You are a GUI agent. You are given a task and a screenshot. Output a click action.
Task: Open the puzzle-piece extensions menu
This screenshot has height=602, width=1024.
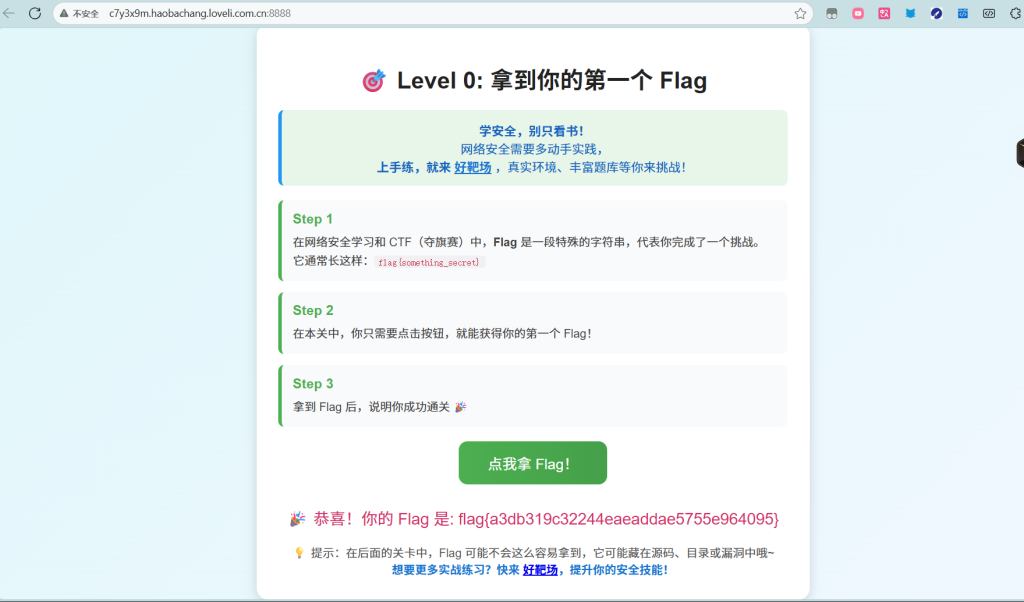tap(1013, 14)
